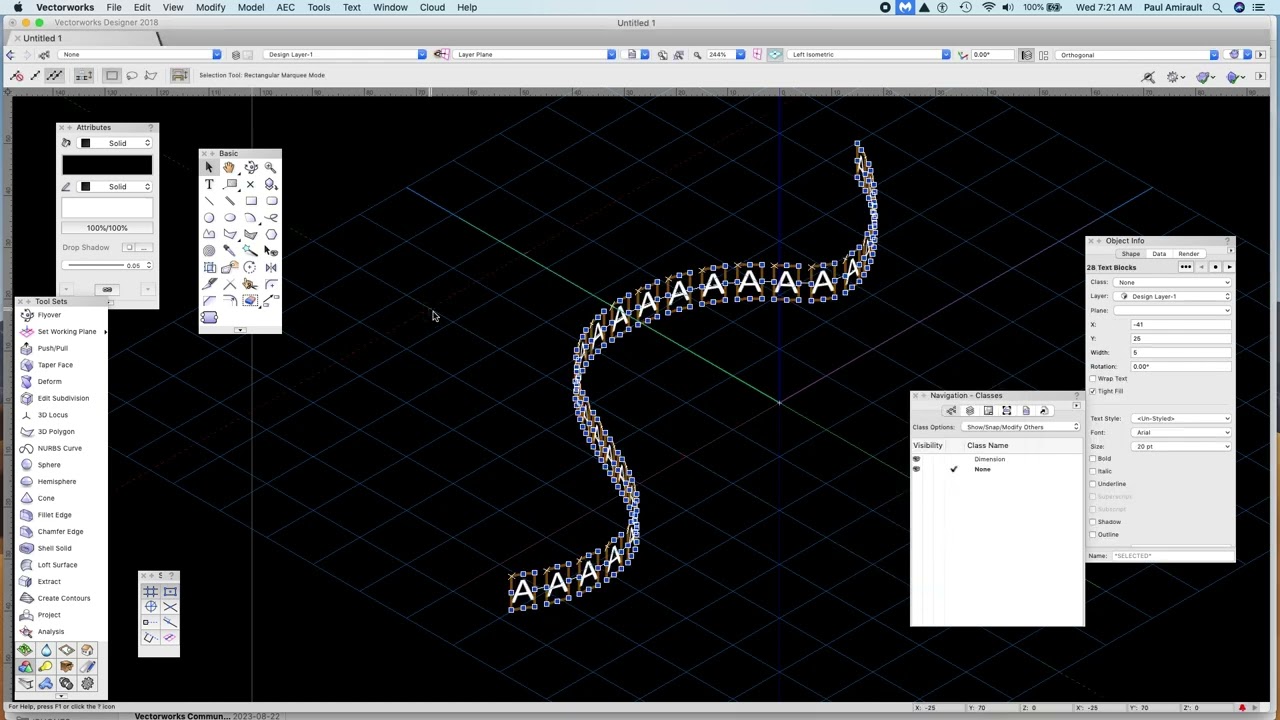Select the Taper Face tool

coord(54,365)
